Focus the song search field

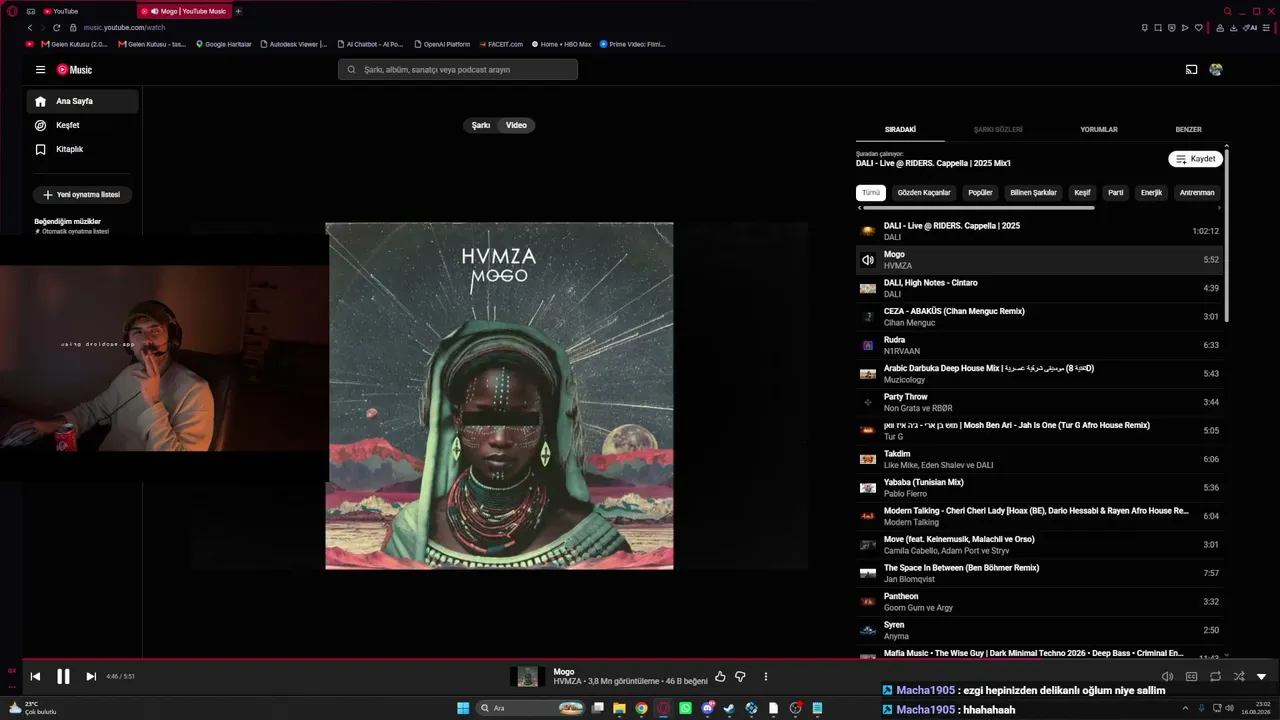click(458, 70)
